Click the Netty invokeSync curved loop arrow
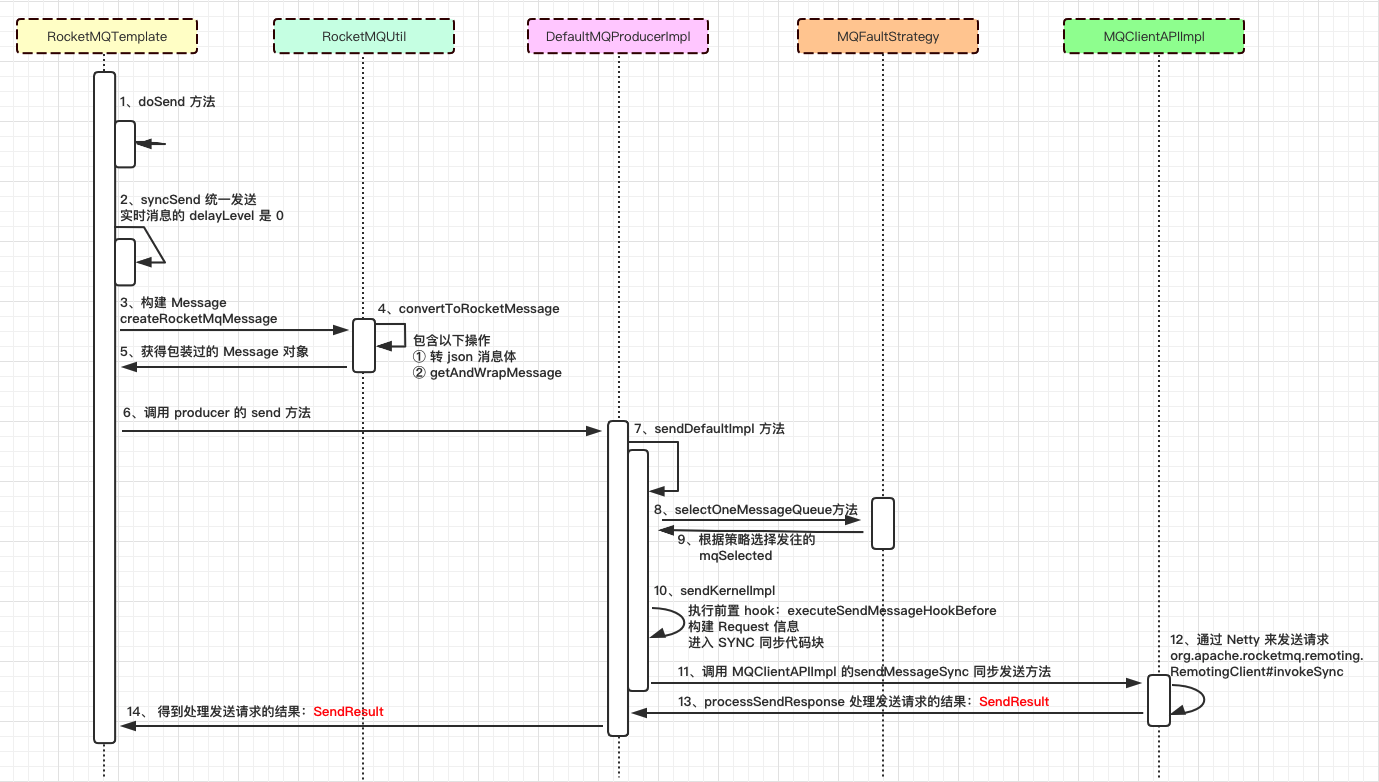 coord(1187,697)
